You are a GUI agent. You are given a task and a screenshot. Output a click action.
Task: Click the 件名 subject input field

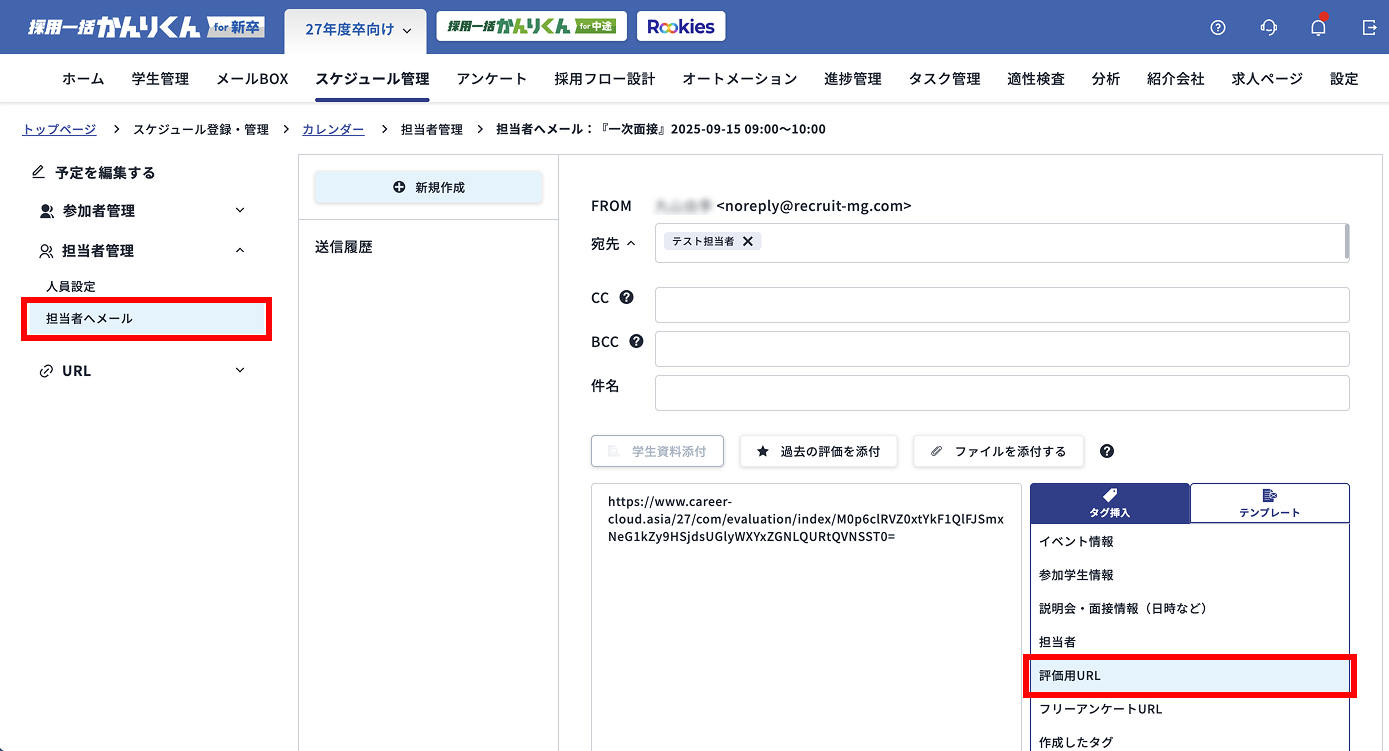pyautogui.click(x=1001, y=393)
